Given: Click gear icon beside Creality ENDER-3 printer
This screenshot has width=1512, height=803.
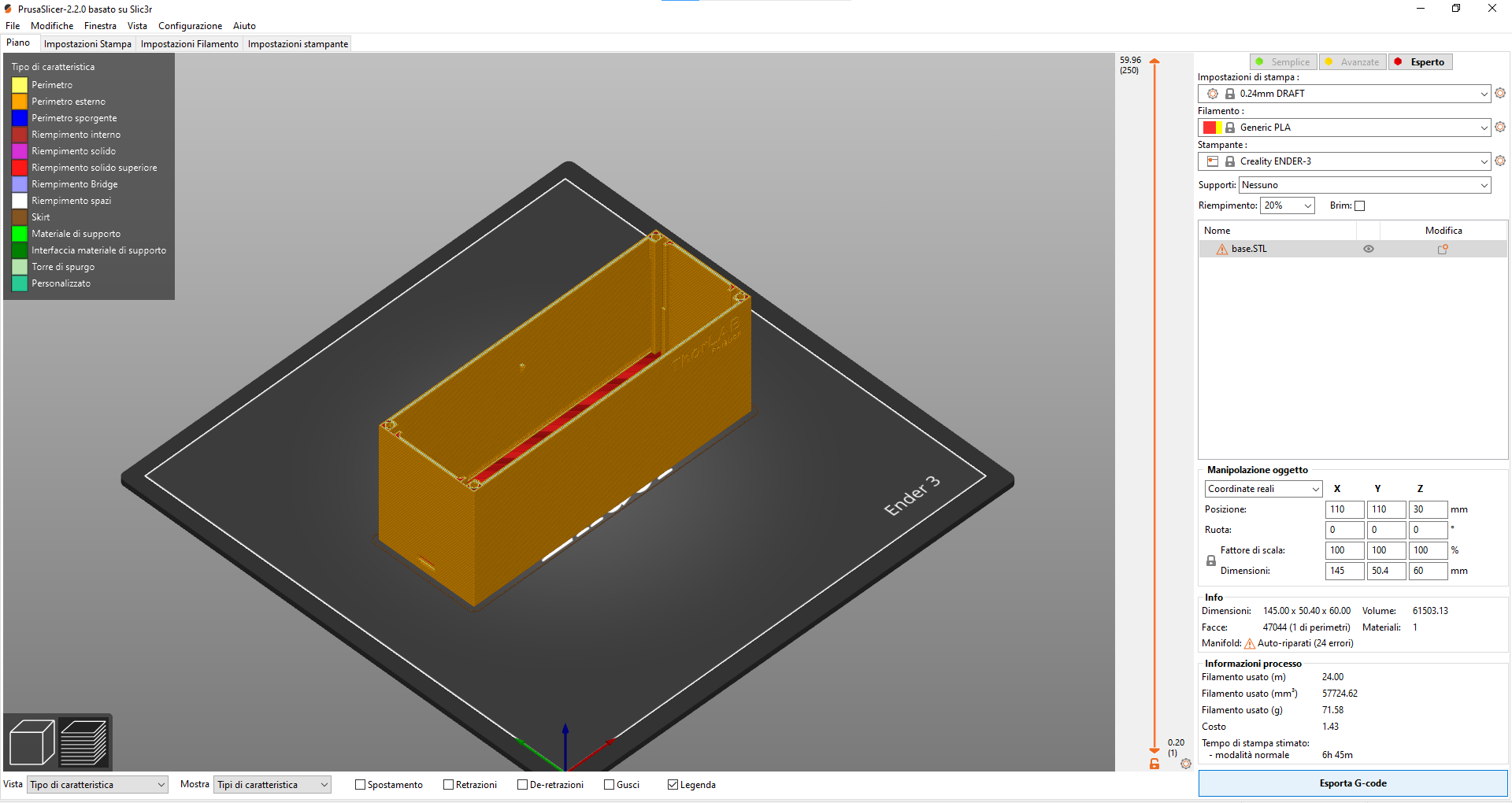Looking at the screenshot, I should coord(1500,161).
